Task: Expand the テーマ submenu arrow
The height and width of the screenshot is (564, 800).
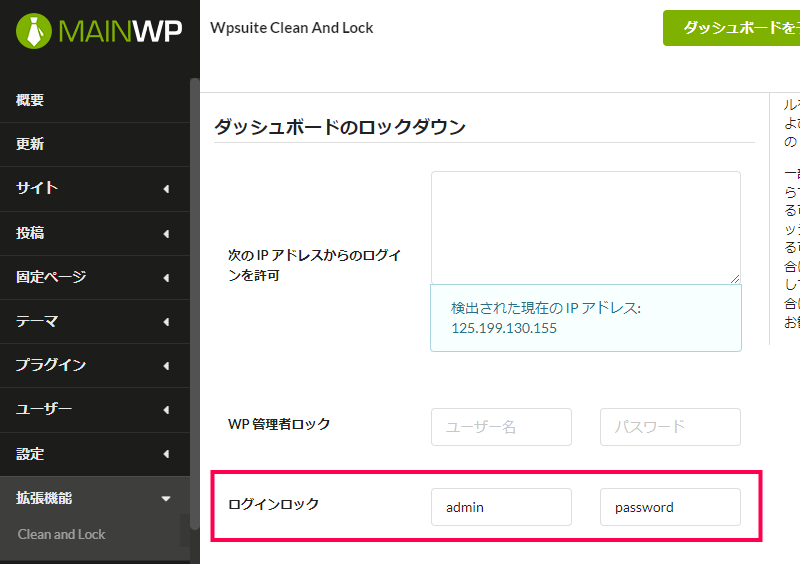Action: (166, 322)
